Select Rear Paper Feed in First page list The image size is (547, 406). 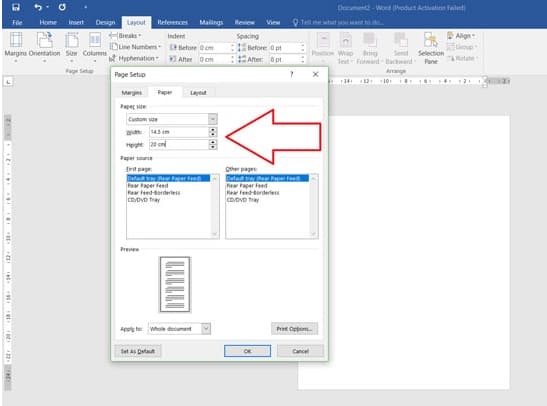[x=148, y=186]
